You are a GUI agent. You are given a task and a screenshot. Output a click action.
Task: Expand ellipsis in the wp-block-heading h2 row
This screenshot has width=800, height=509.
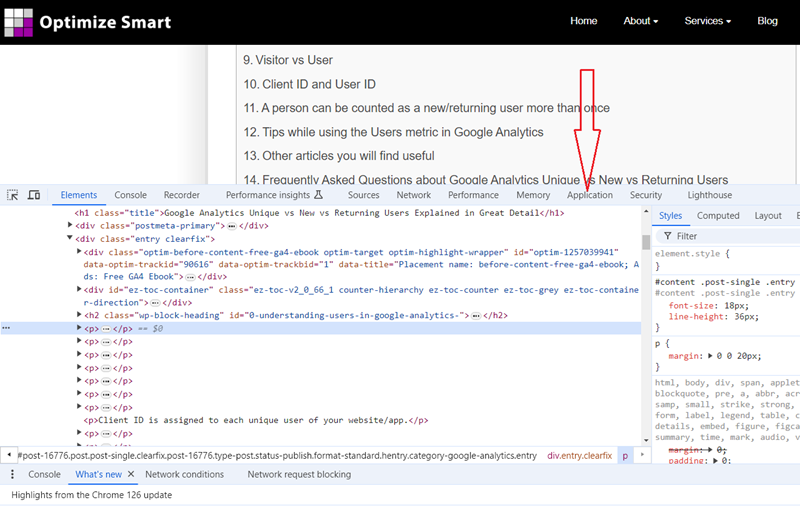[476, 316]
